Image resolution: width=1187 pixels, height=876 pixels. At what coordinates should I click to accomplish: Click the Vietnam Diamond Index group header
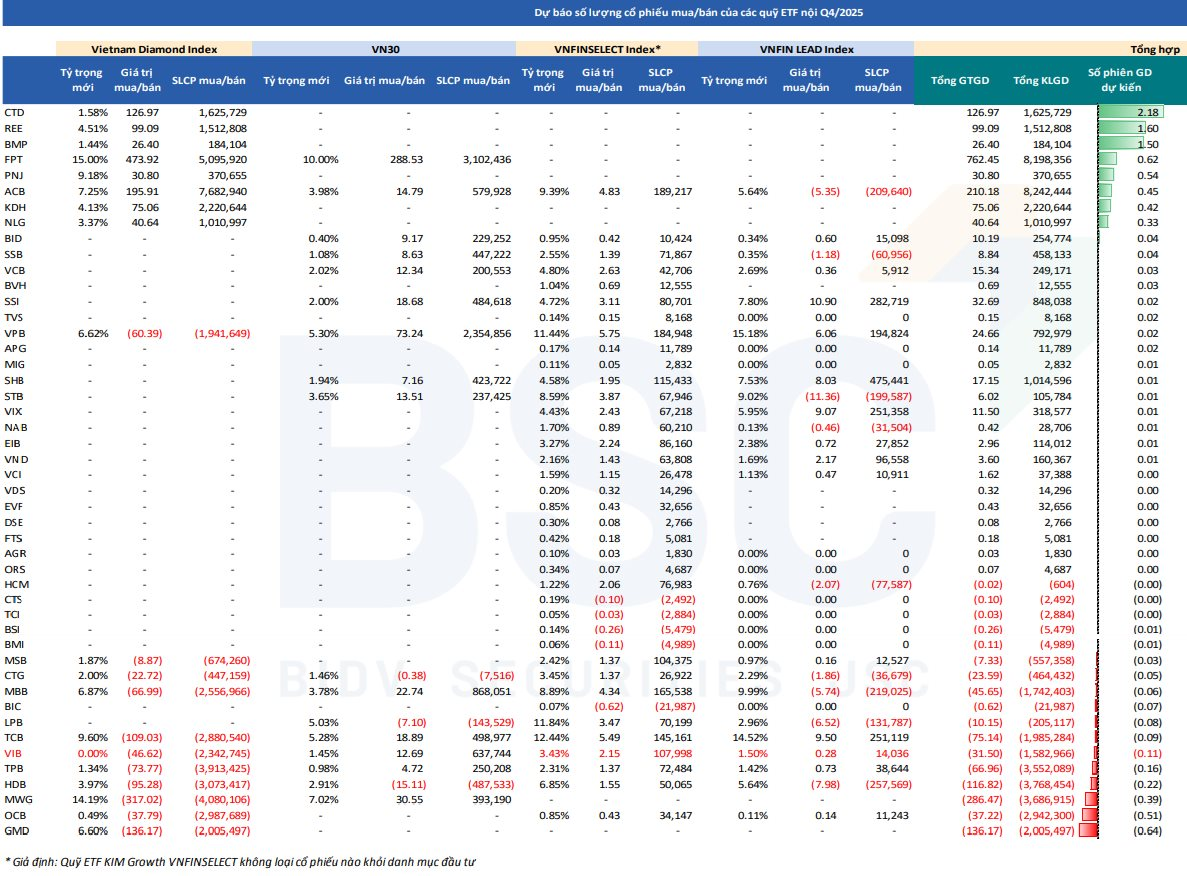coord(154,48)
